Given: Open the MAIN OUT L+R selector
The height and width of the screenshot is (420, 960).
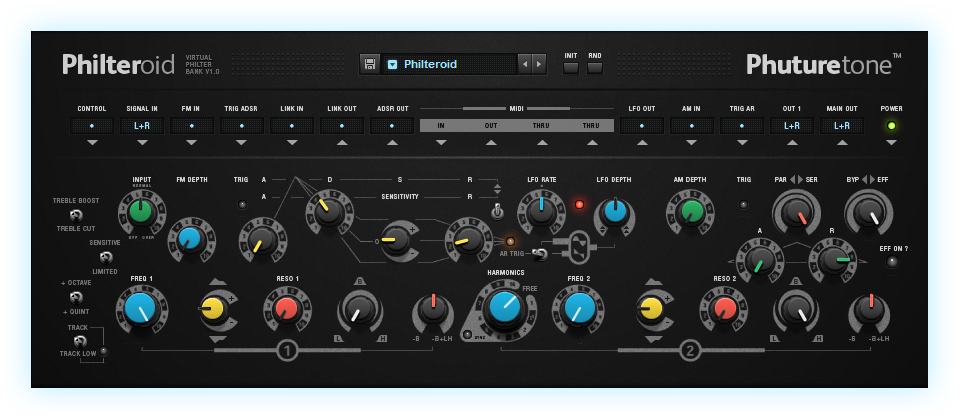Looking at the screenshot, I should pos(842,126).
